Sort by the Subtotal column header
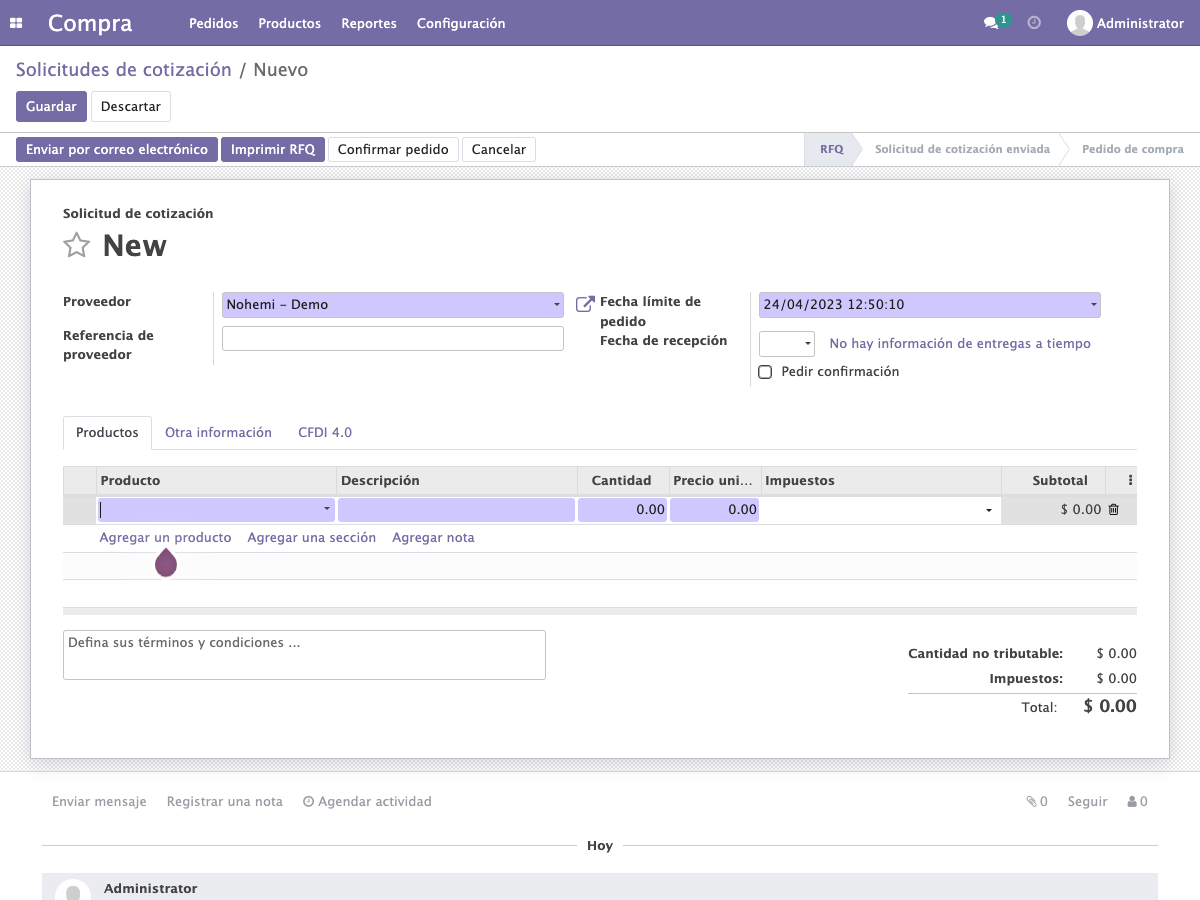1200x900 pixels. tap(1053, 481)
